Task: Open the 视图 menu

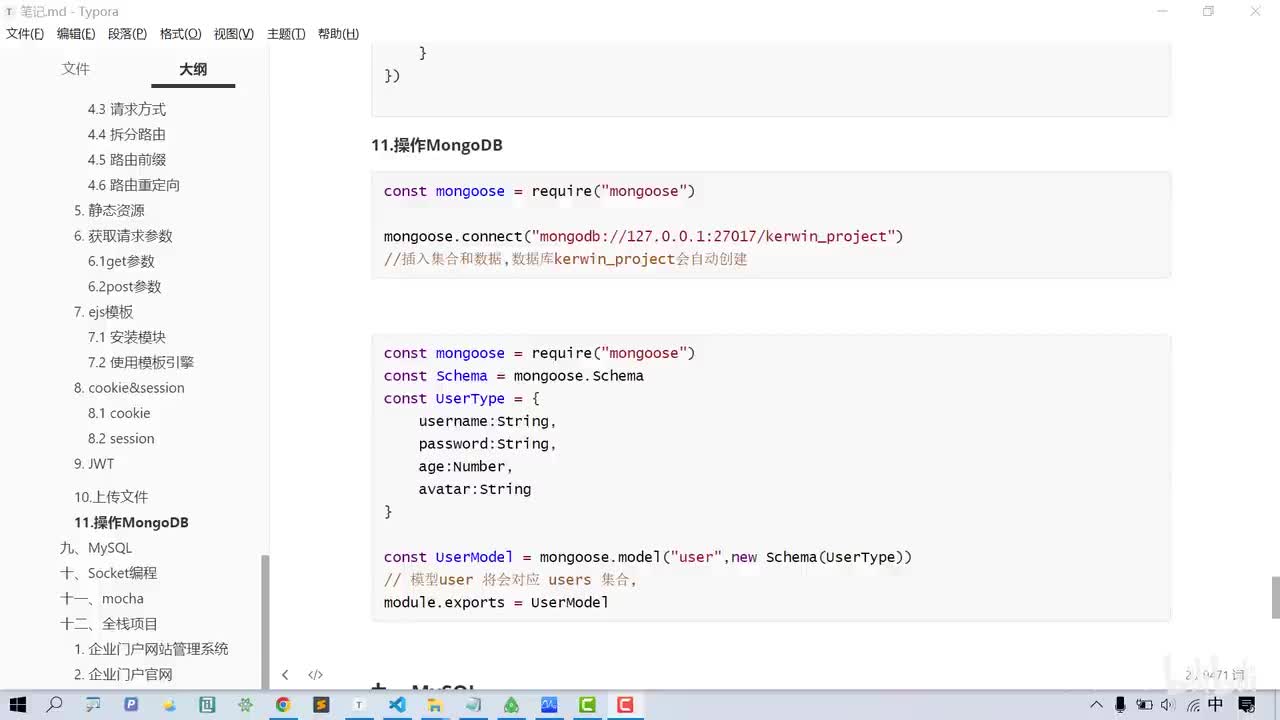Action: click(x=233, y=34)
